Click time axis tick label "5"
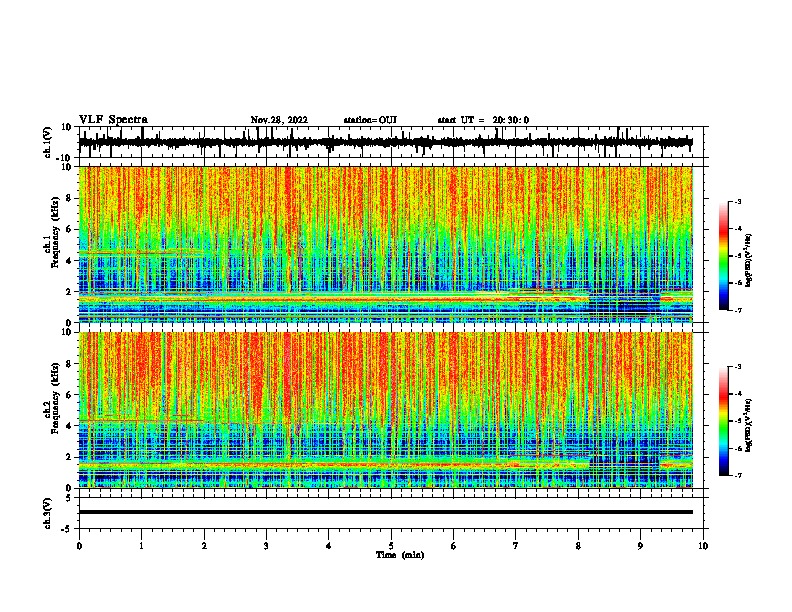The image size is (792, 612). pos(391,546)
